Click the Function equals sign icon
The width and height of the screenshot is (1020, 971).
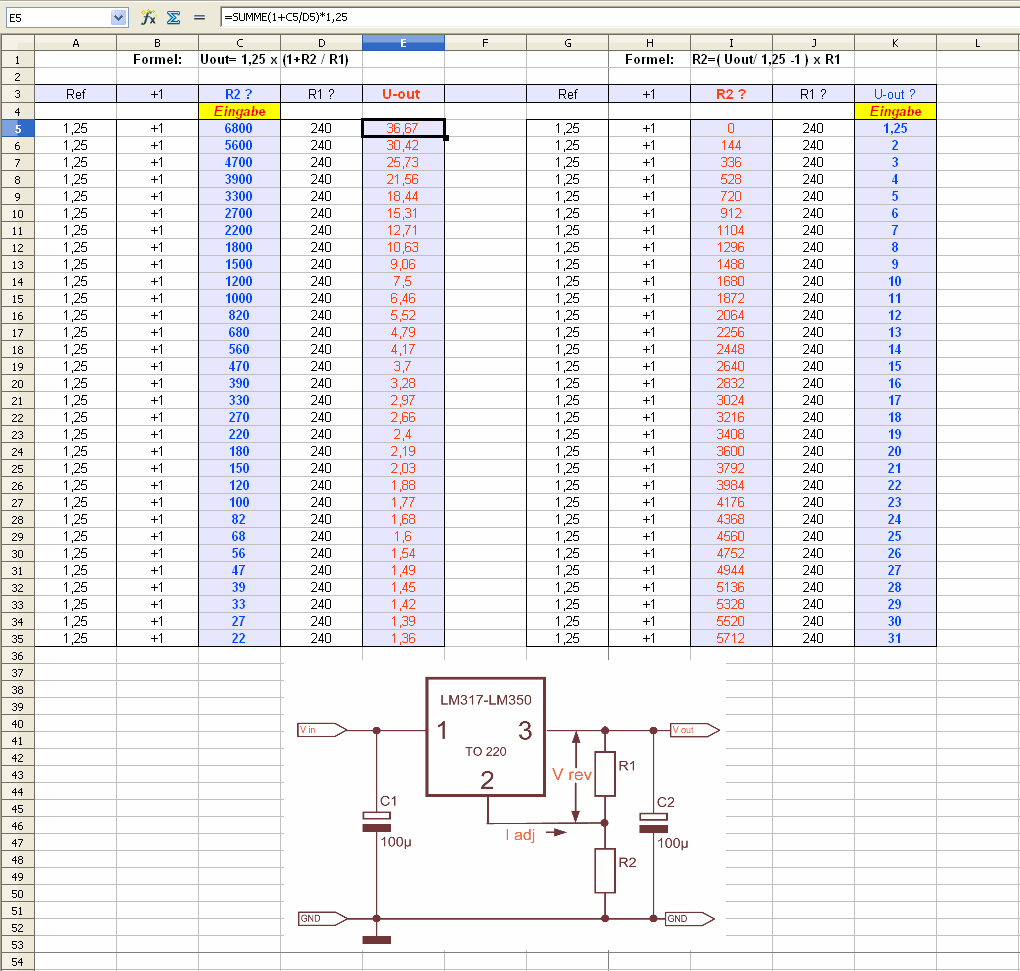[x=199, y=18]
